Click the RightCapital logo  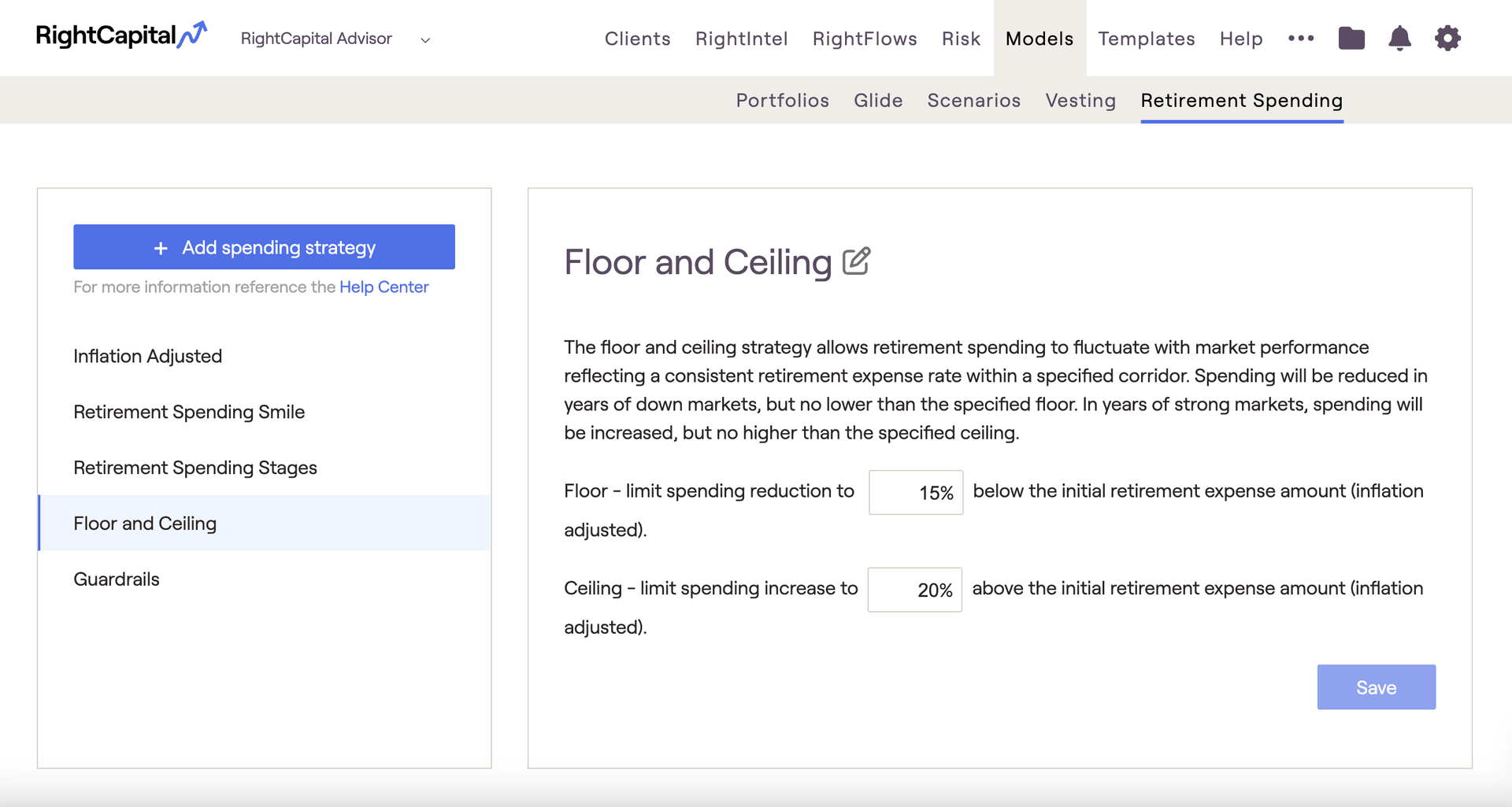tap(121, 36)
